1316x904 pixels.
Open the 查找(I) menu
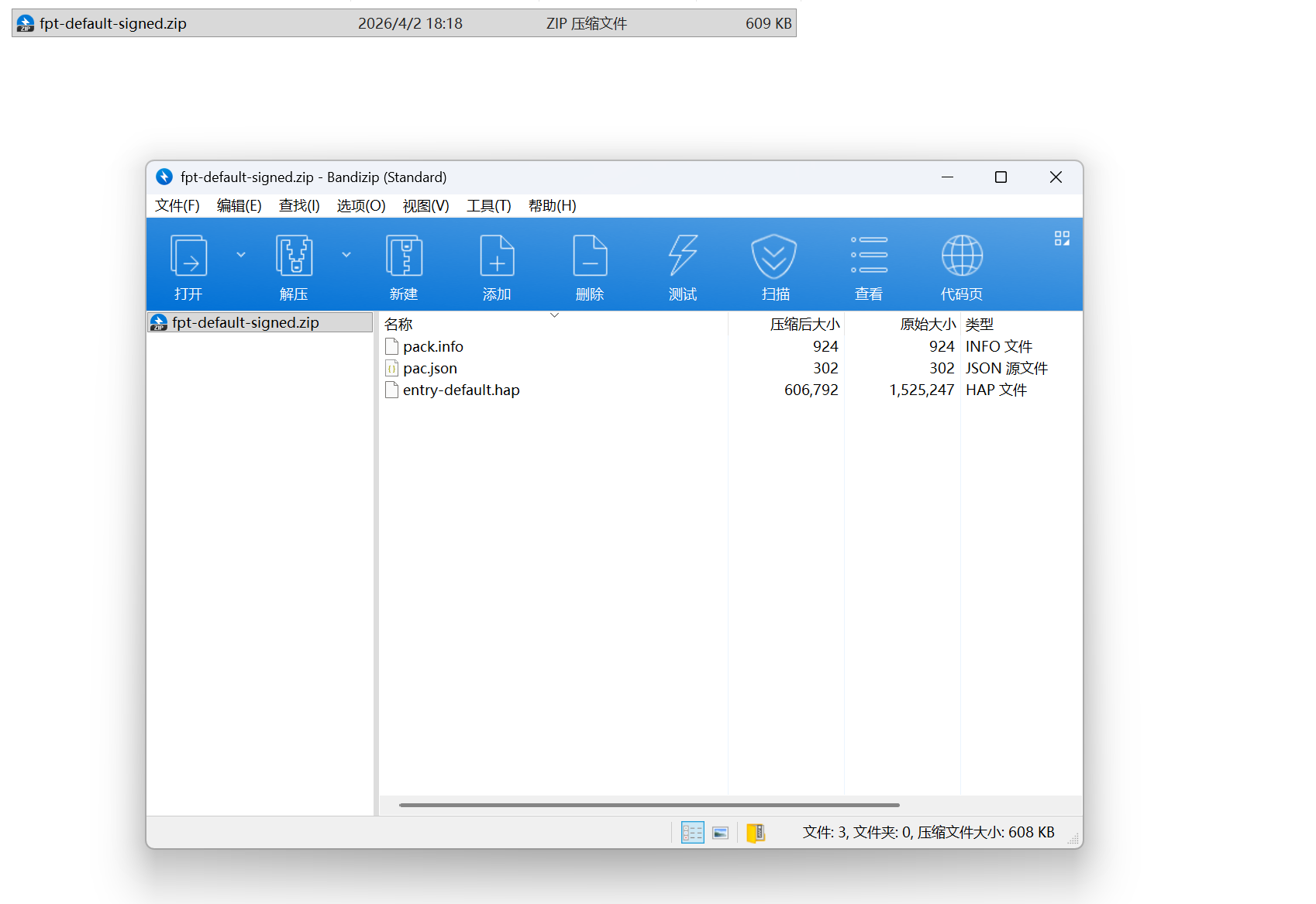point(299,205)
